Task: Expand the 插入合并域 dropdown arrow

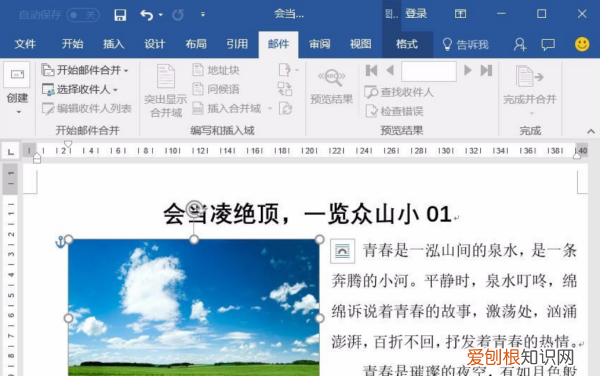Action: tap(270, 109)
